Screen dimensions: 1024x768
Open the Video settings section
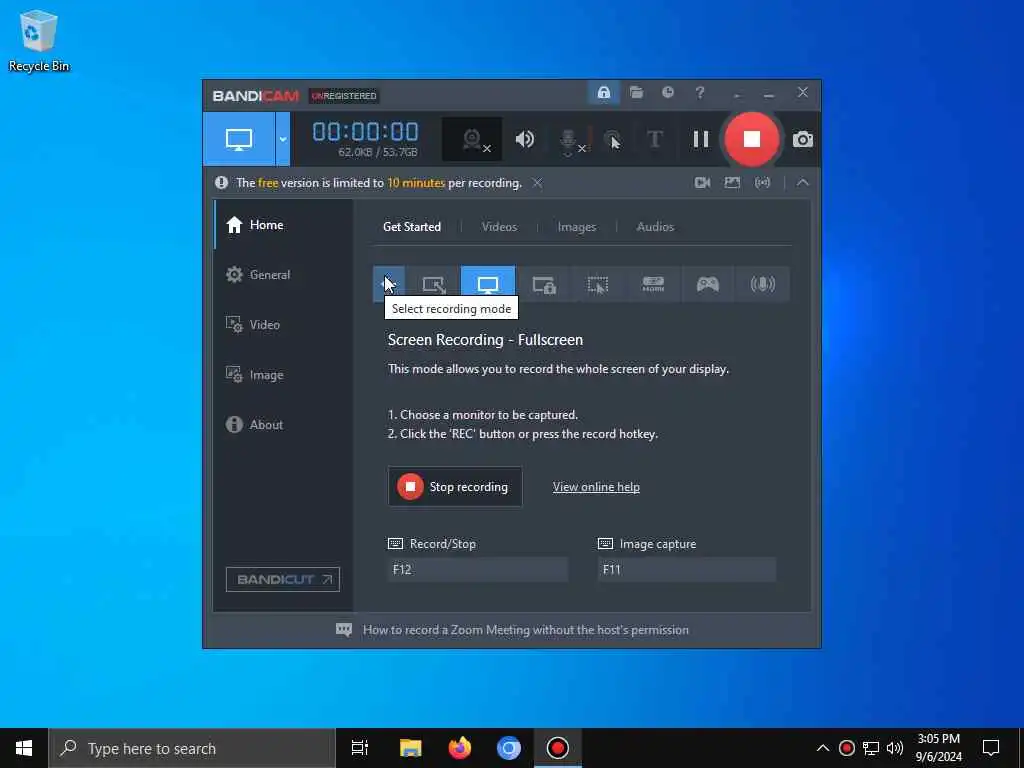pyautogui.click(x=283, y=325)
